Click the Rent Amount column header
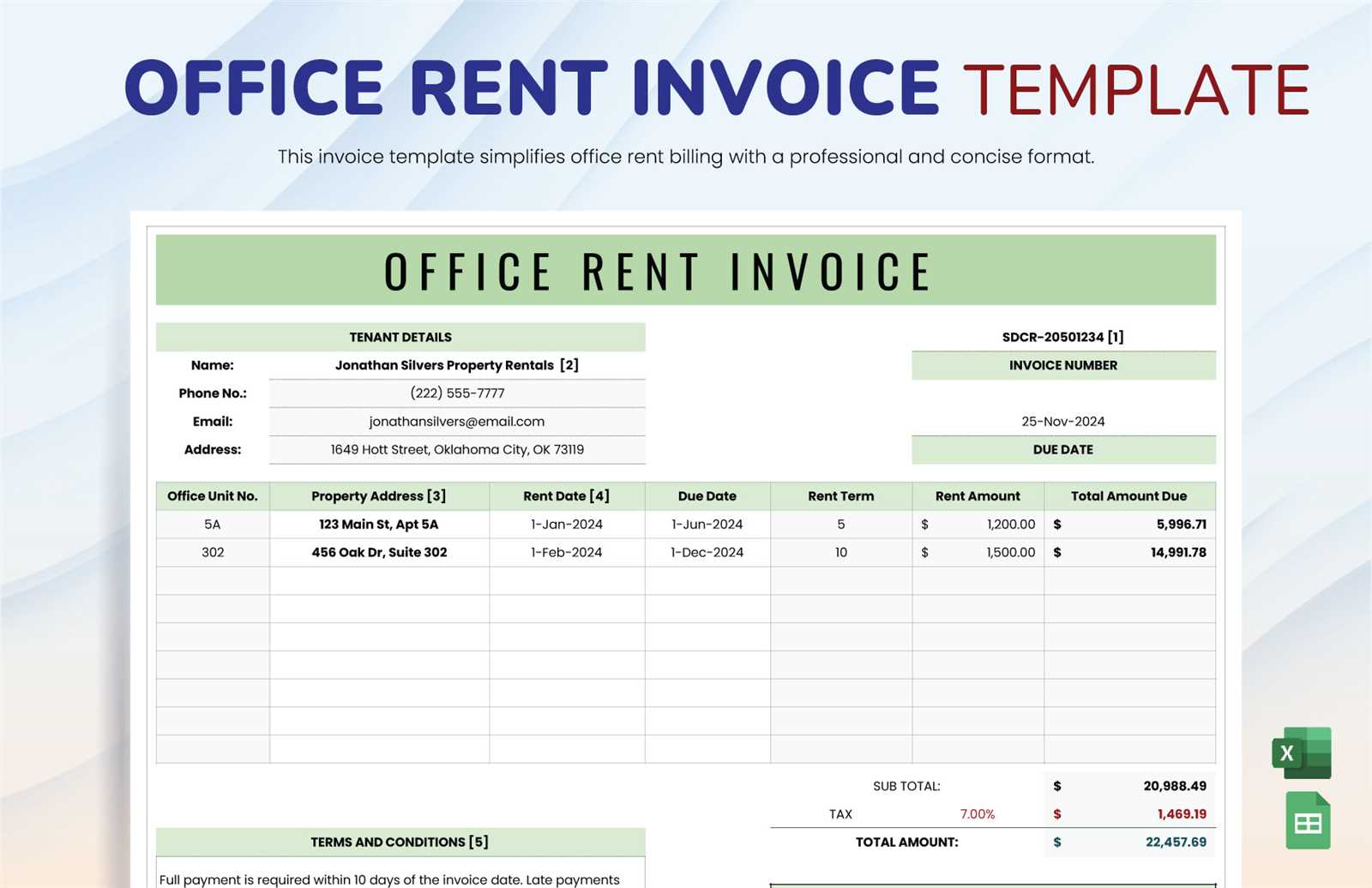This screenshot has height=888, width=1372. tap(978, 496)
